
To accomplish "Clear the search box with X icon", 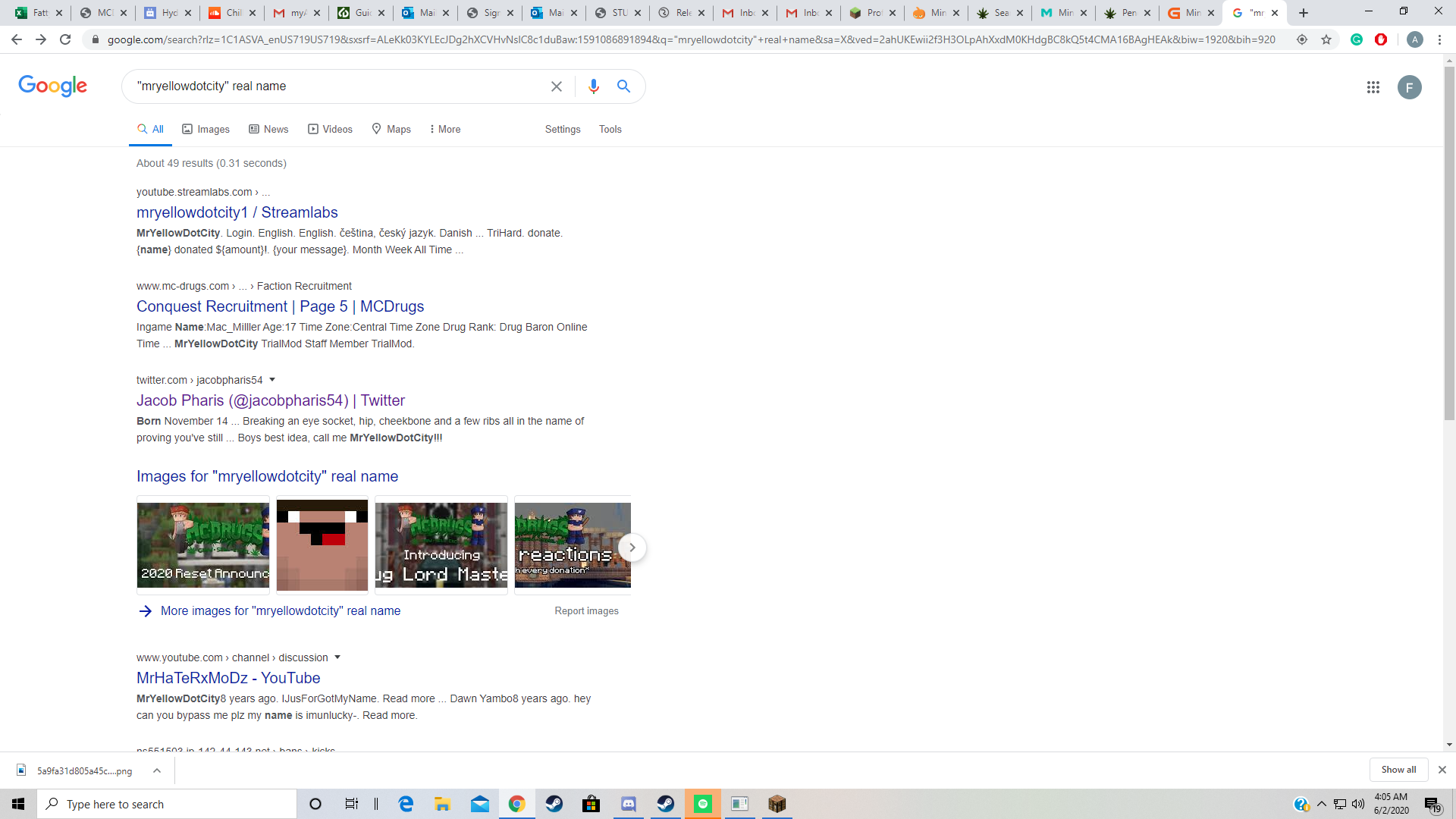I will 557,86.
